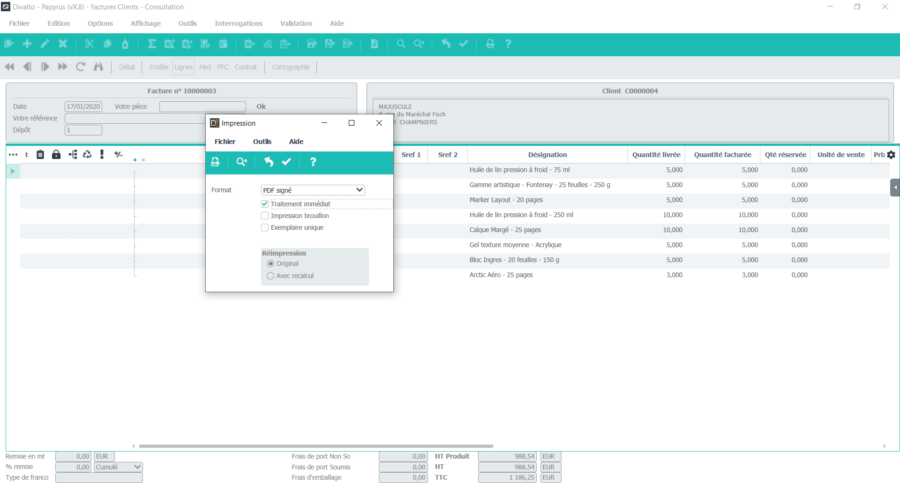The image size is (900, 483).
Task: Open the Interrogations menu
Action: click(x=238, y=22)
